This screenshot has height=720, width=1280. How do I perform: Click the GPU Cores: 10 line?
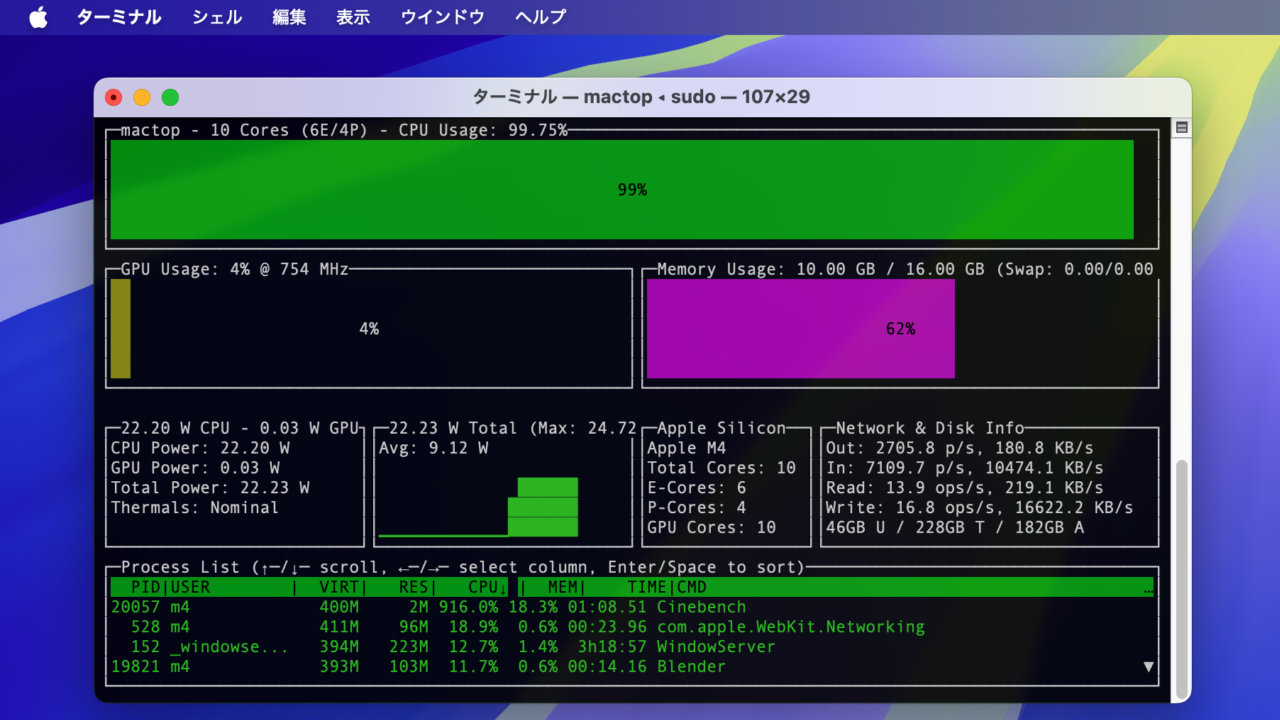[x=712, y=528]
